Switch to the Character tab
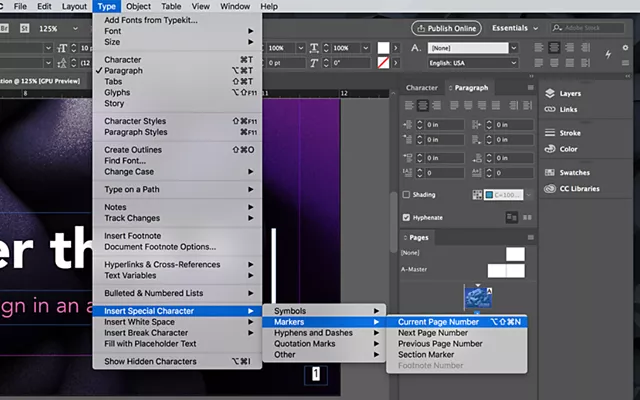640x400 pixels. (421, 88)
